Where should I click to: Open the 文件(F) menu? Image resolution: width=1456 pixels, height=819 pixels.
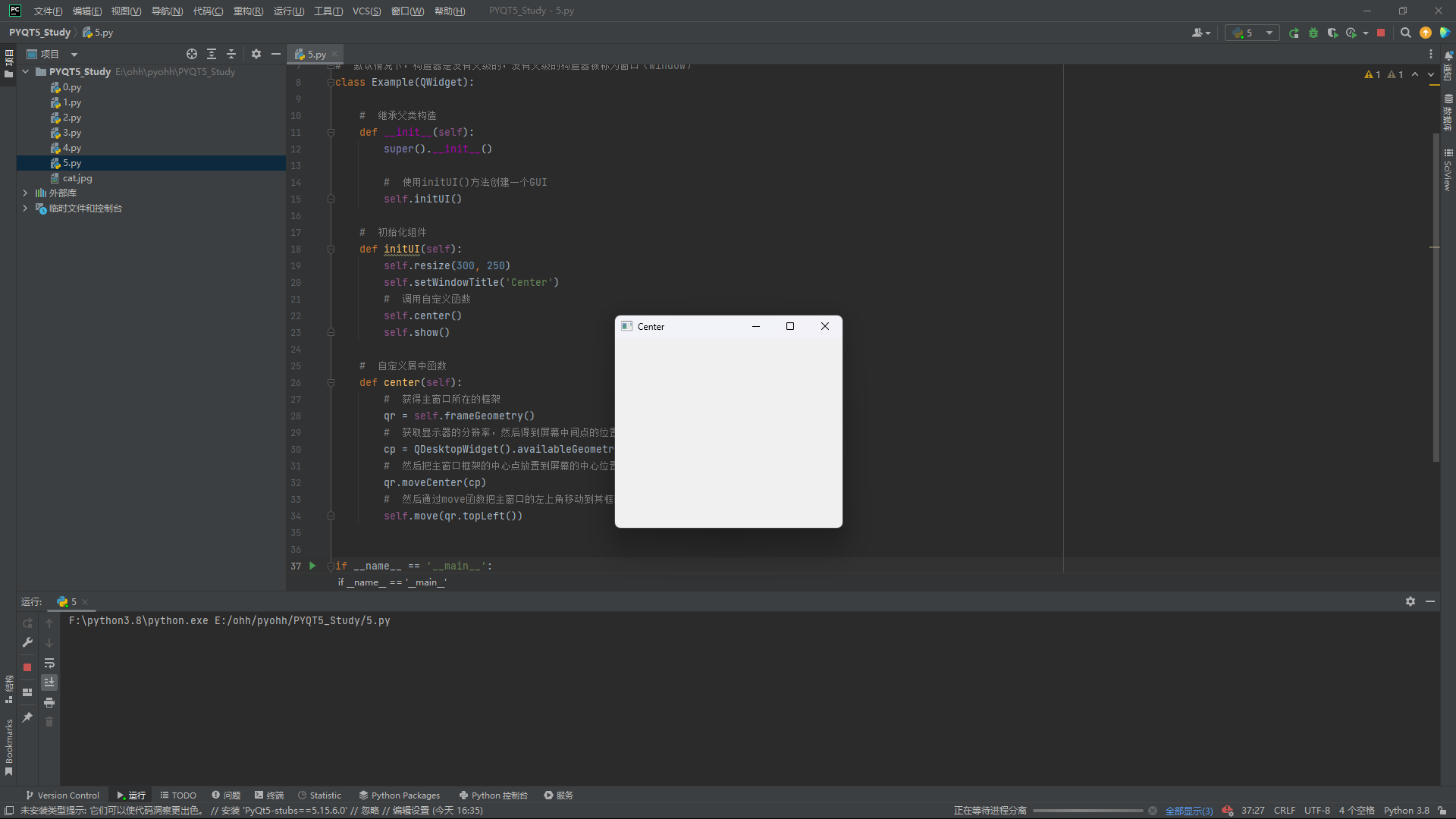[x=48, y=11]
